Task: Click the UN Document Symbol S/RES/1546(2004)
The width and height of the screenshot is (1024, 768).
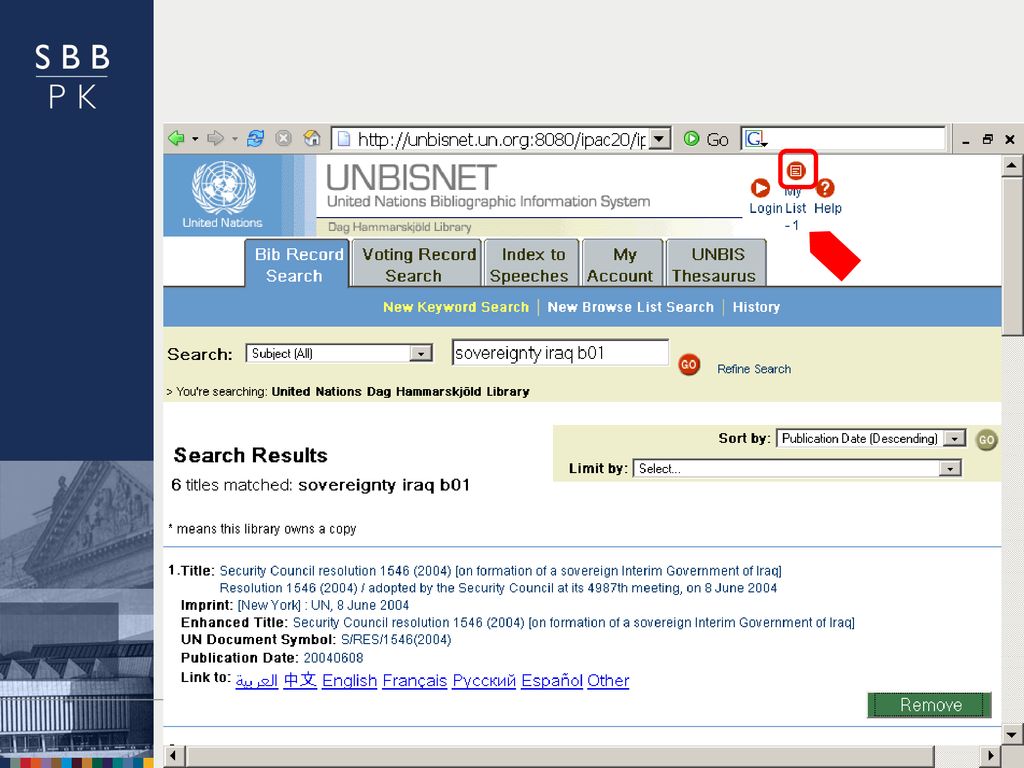Action: 396,640
